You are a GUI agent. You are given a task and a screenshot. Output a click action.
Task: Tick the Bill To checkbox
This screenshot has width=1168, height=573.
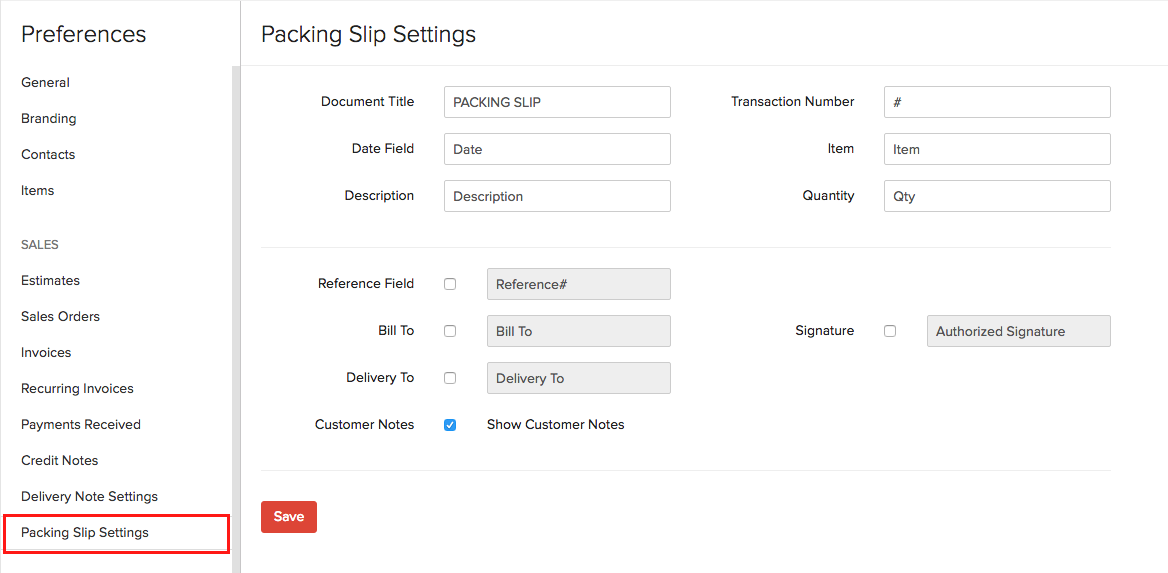click(x=450, y=331)
